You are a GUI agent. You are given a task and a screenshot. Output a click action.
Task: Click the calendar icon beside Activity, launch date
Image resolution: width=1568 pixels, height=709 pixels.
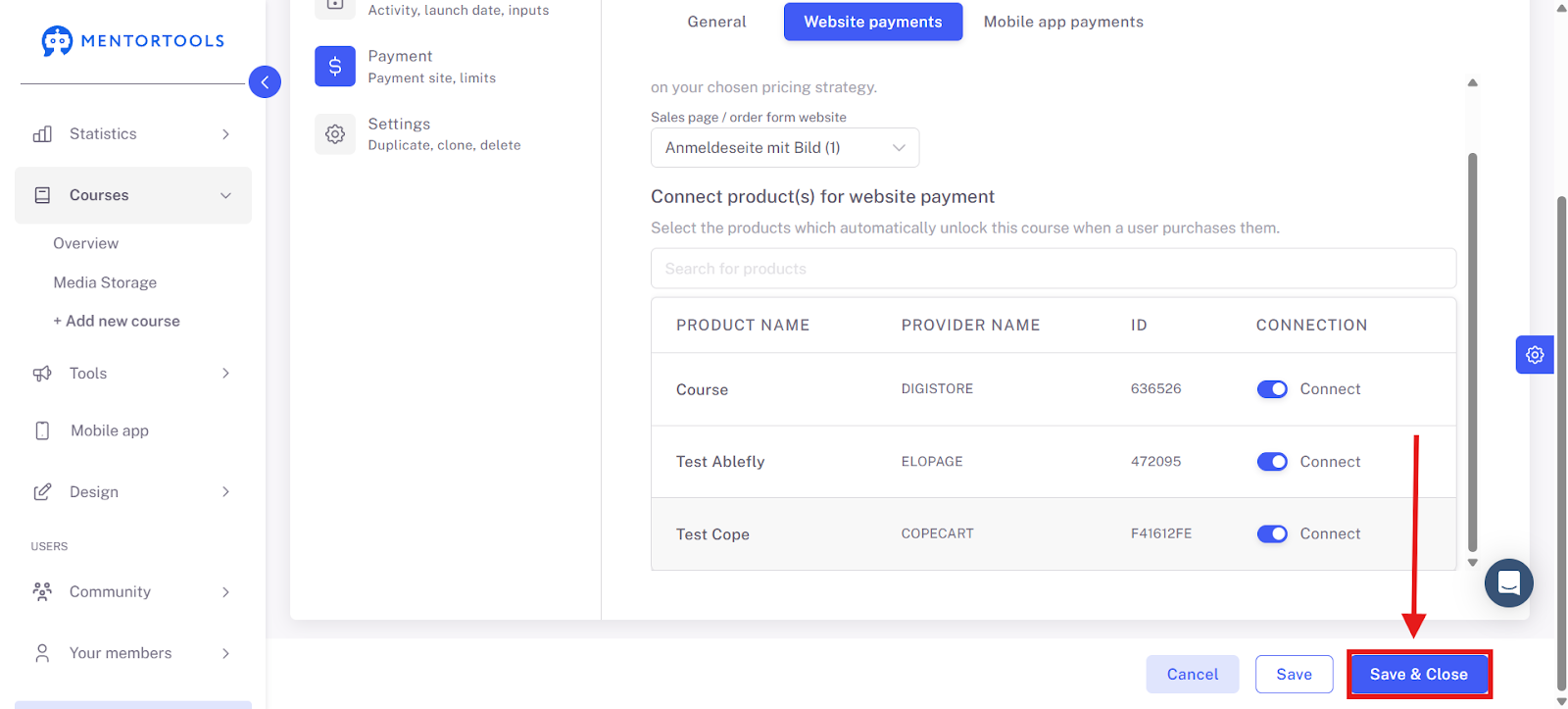pos(335,6)
